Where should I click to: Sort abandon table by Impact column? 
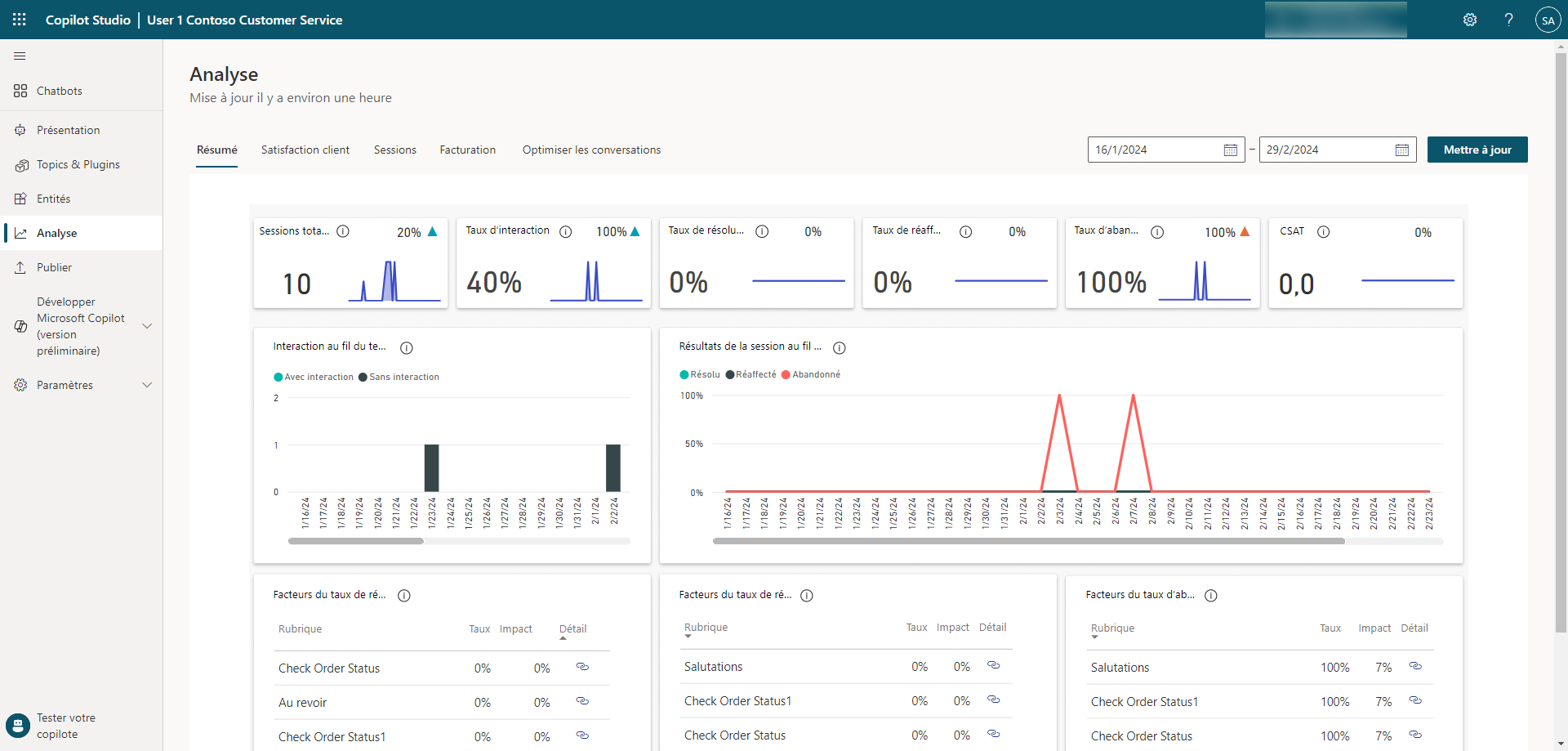click(x=1374, y=628)
